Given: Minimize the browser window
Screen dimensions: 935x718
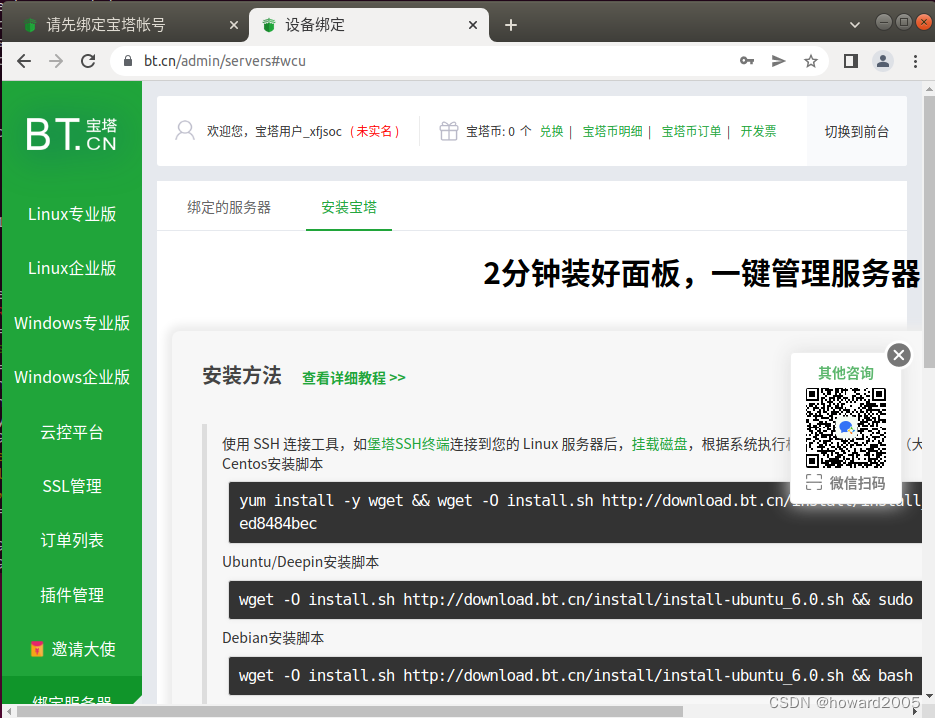Looking at the screenshot, I should click(x=884, y=23).
